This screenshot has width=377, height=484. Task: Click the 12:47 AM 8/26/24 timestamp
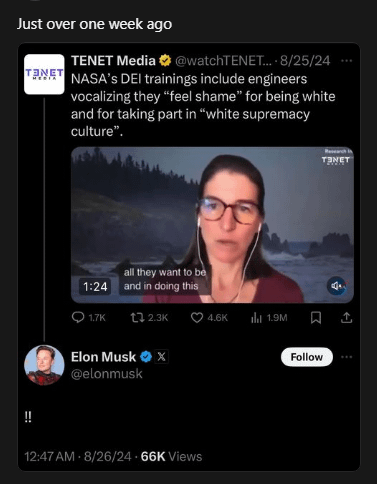tap(78, 456)
